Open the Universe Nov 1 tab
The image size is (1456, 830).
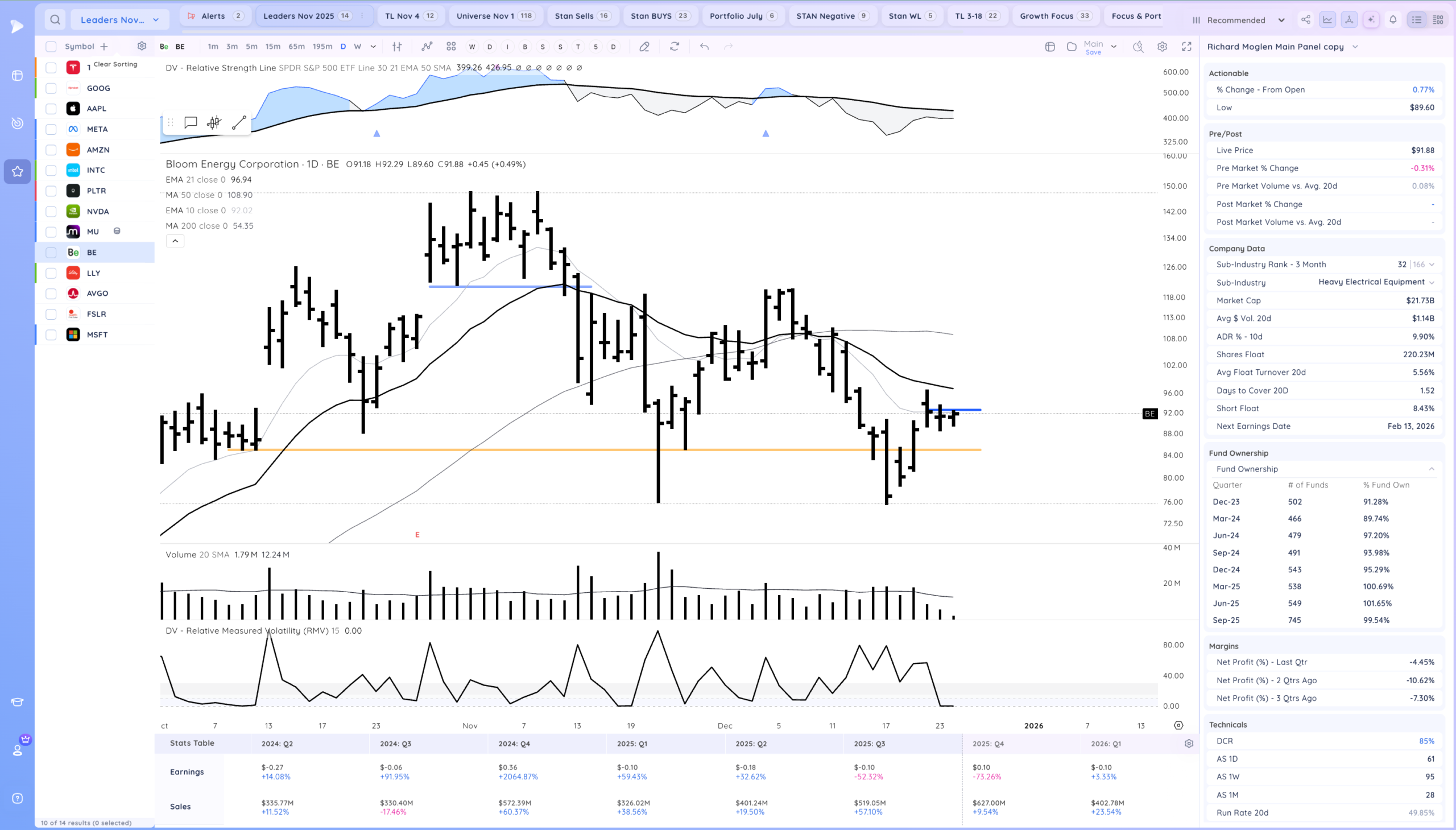click(x=495, y=16)
